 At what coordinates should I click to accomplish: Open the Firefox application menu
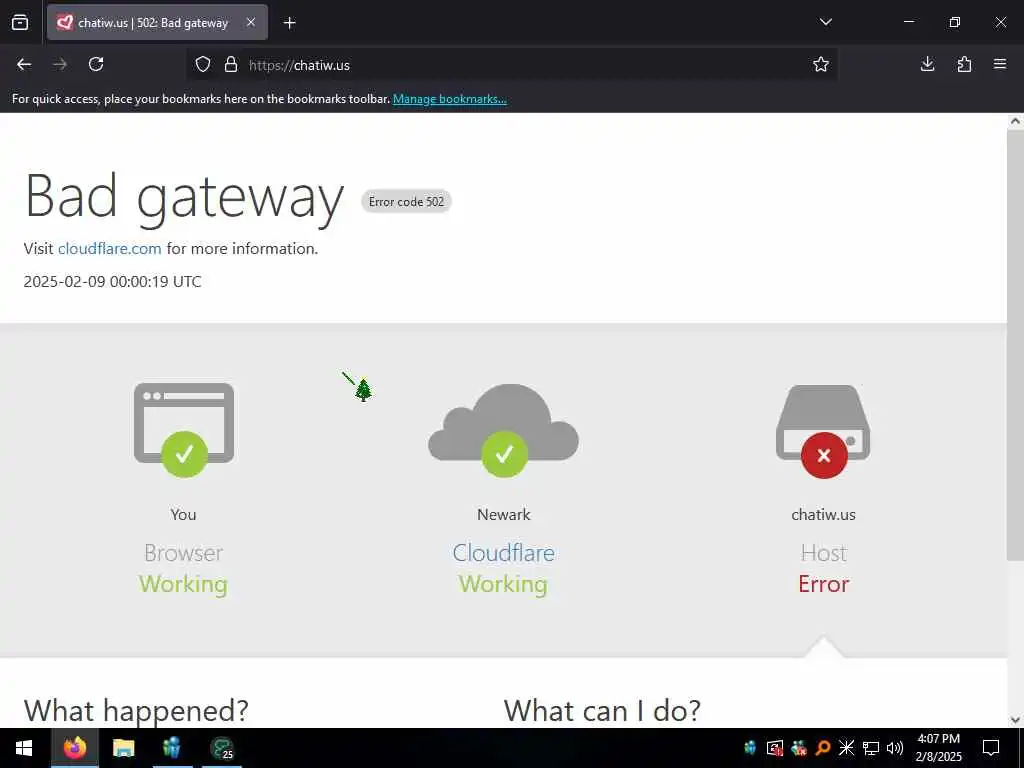(1000, 64)
